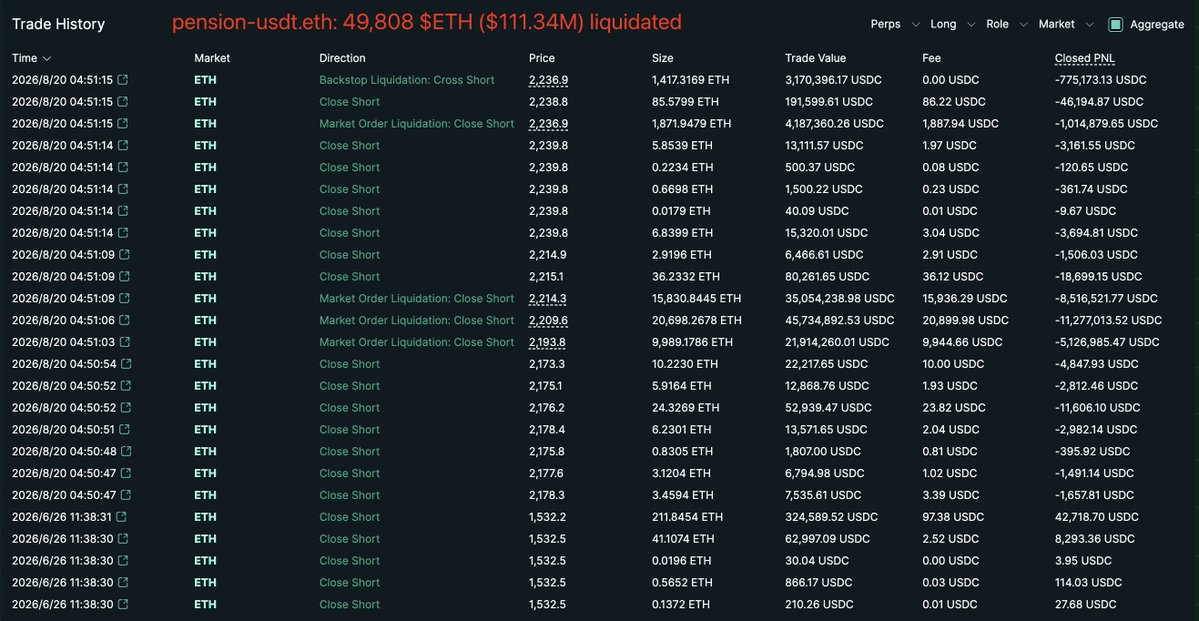Open explorer link for 04:51:09 price 2,214.3 trade
Viewport: 1199px width, 621px height.
point(124,298)
